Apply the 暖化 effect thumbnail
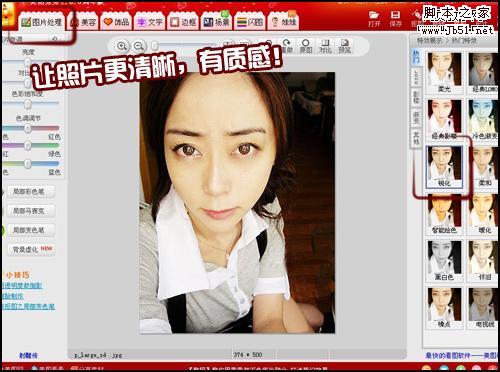 tap(483, 214)
